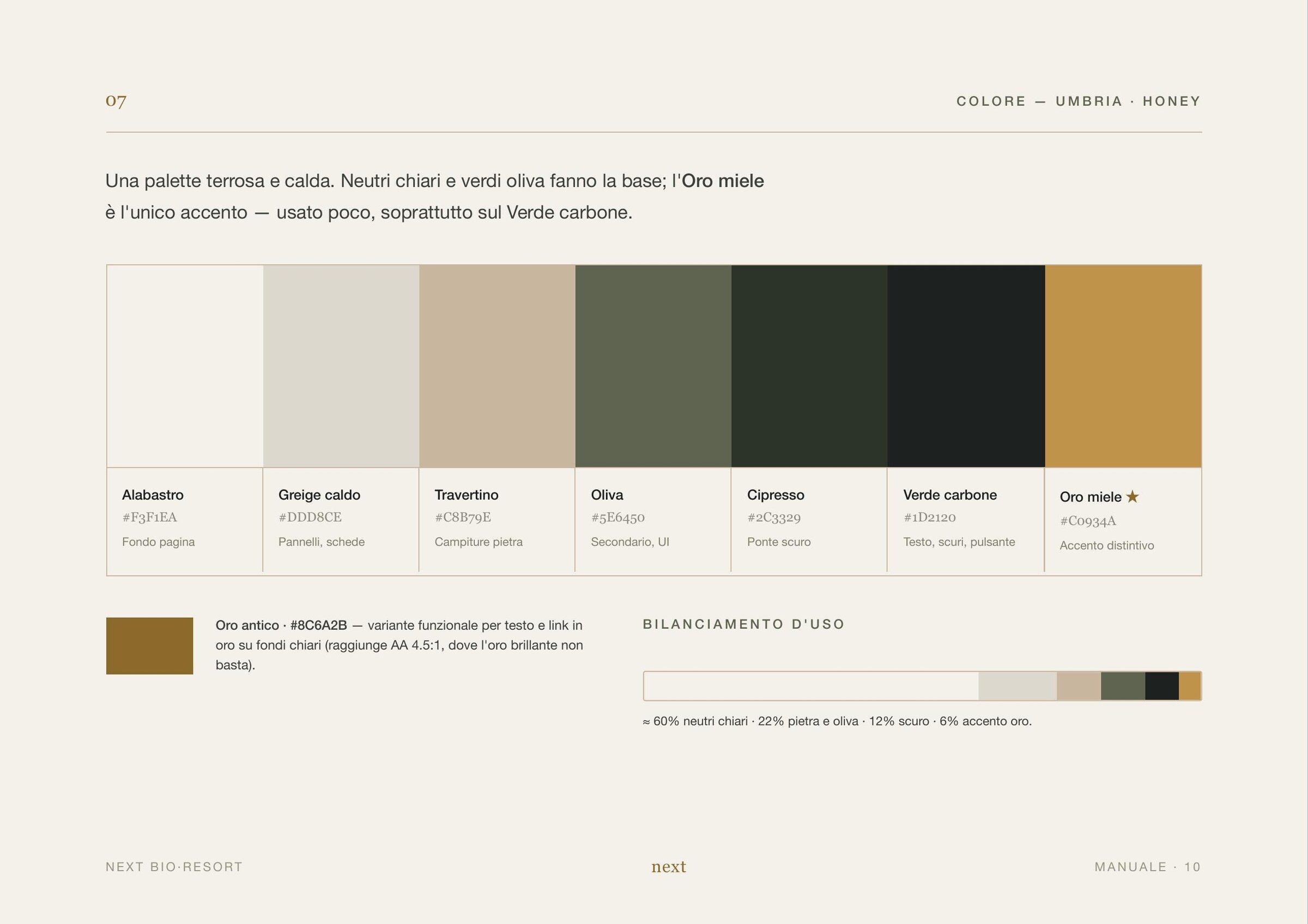Click the 'COLORE — UMBRIA · HONEY' header
This screenshot has width=1308, height=924.
[1079, 101]
